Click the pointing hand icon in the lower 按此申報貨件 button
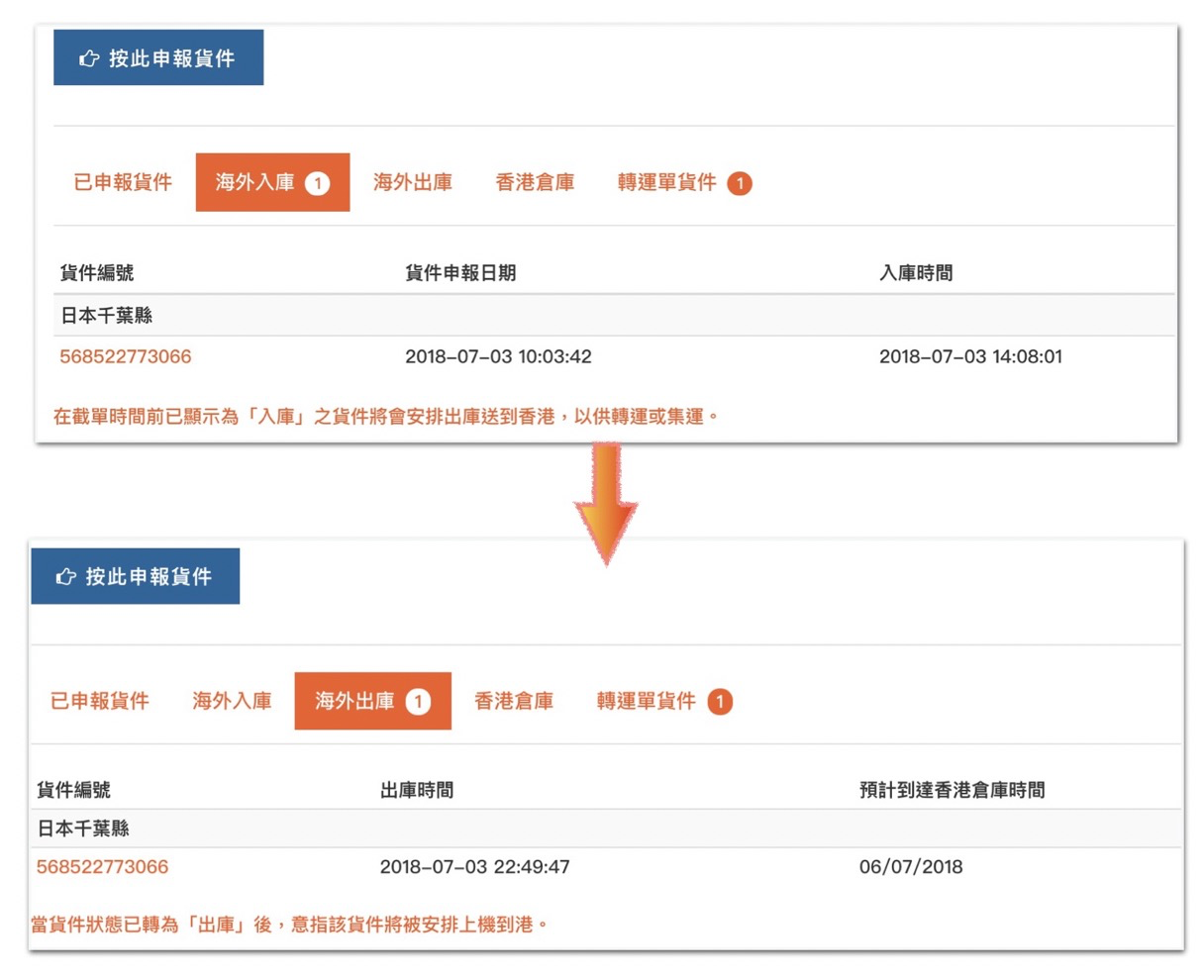Image resolution: width=1204 pixels, height=980 pixels. pyautogui.click(x=66, y=576)
